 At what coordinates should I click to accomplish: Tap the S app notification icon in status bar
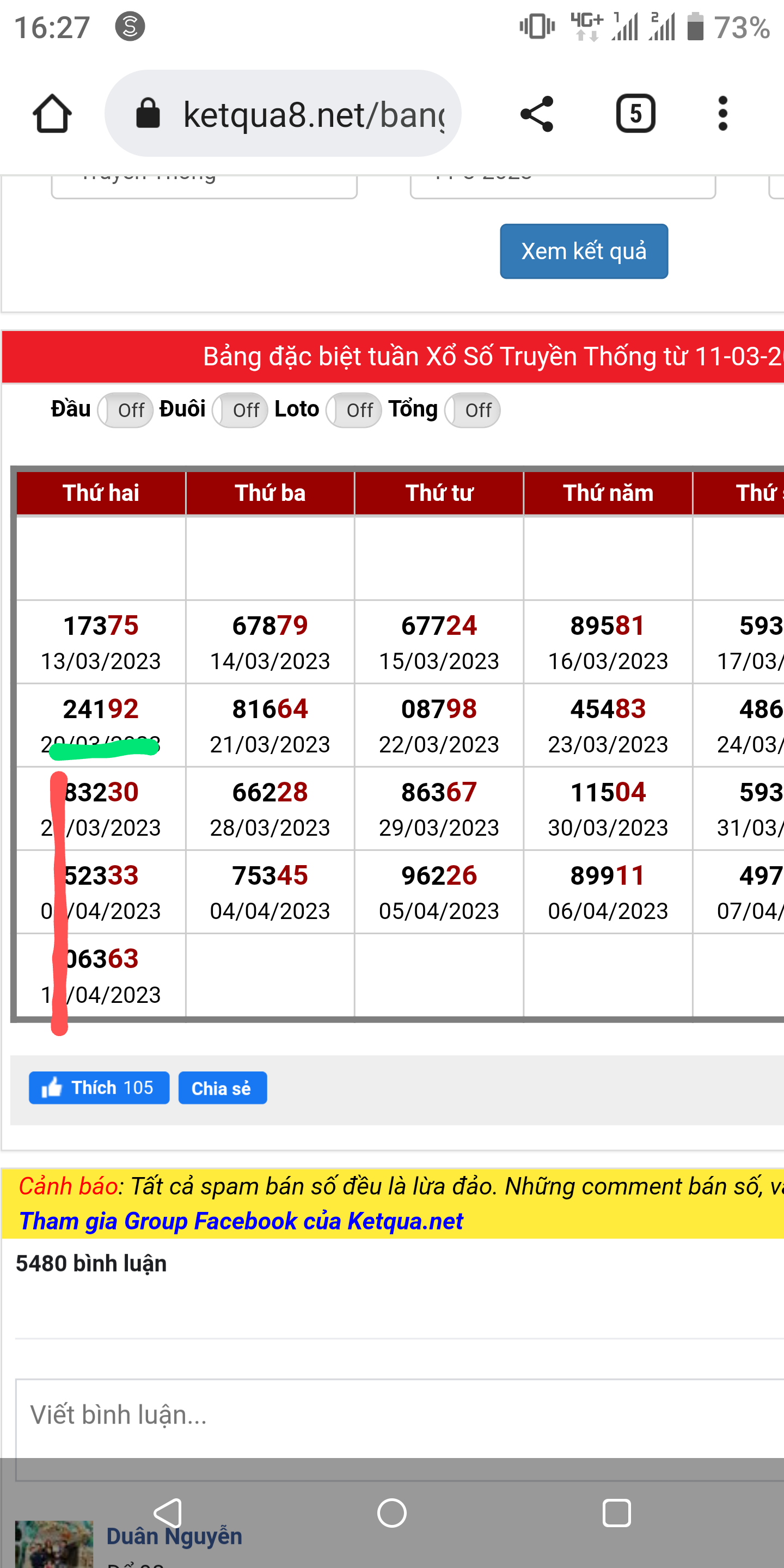(130, 26)
